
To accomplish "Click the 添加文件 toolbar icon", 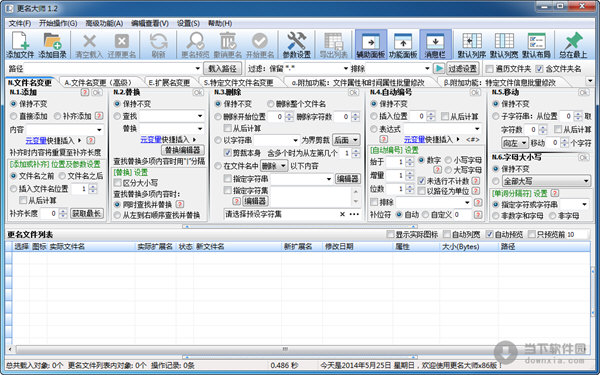I will coord(20,45).
